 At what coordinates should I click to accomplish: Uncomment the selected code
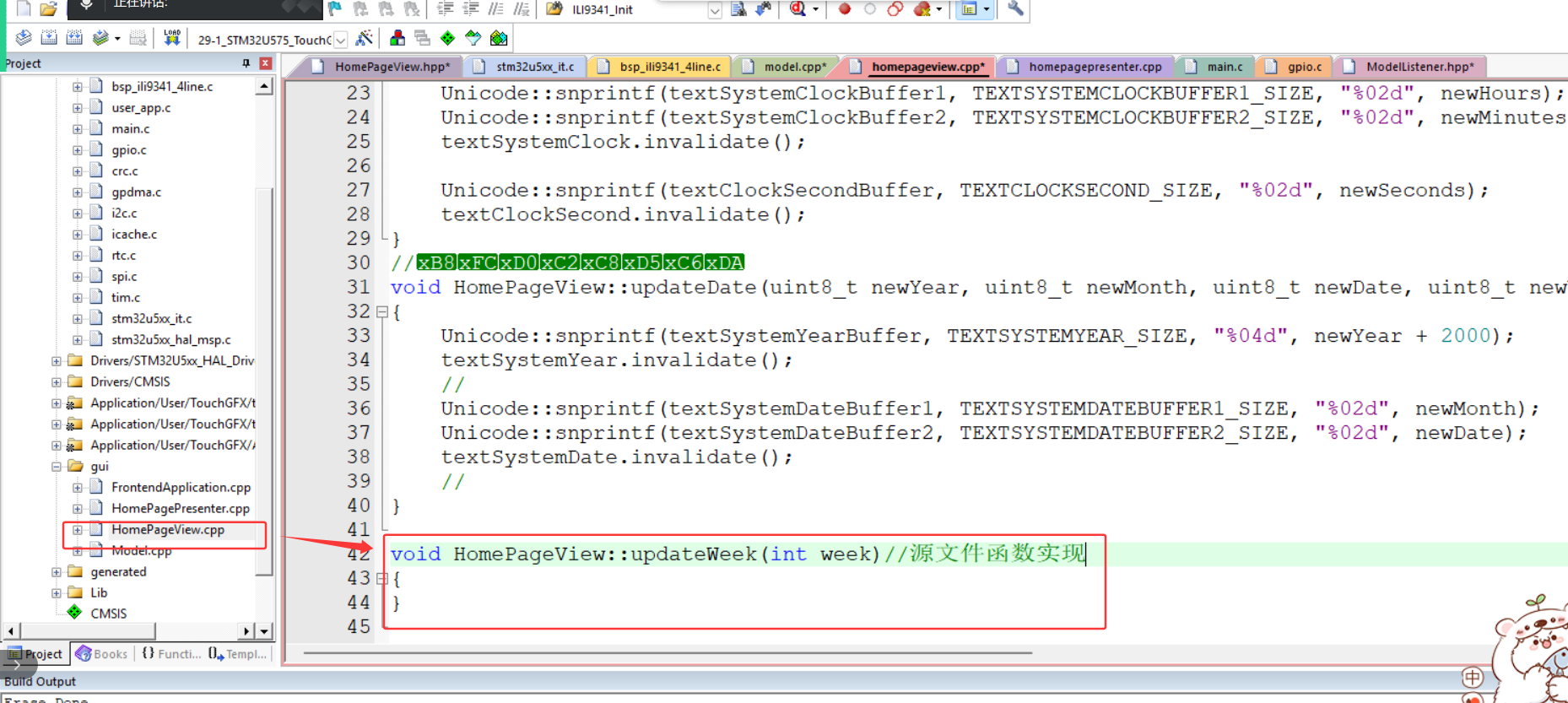click(522, 8)
